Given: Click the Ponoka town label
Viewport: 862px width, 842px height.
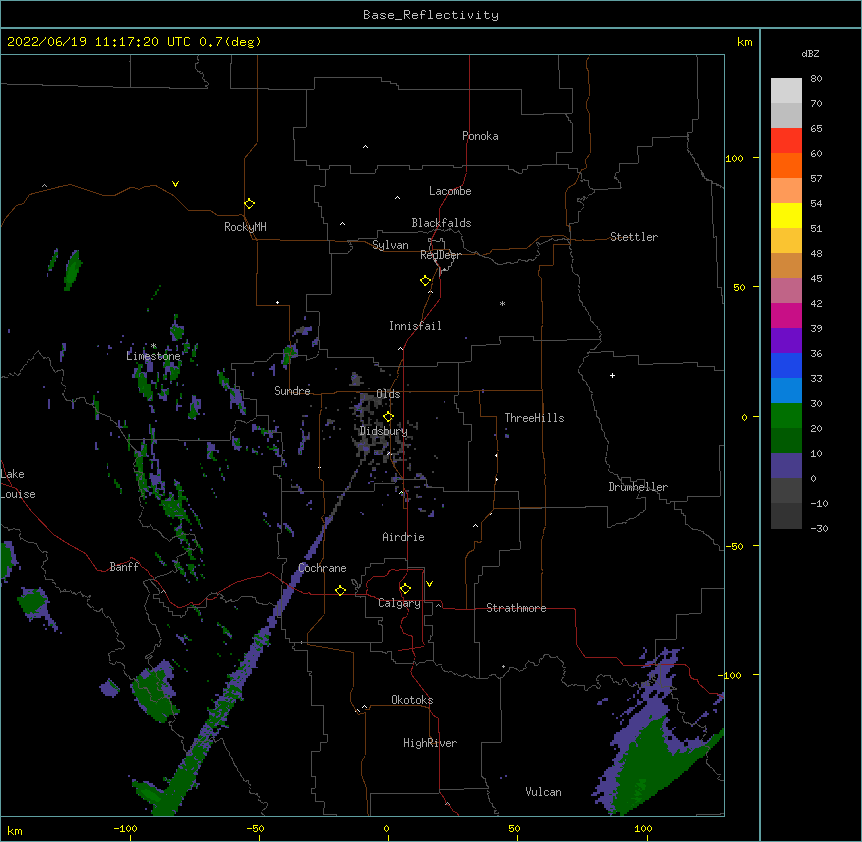Looking at the screenshot, I should click(480, 136).
